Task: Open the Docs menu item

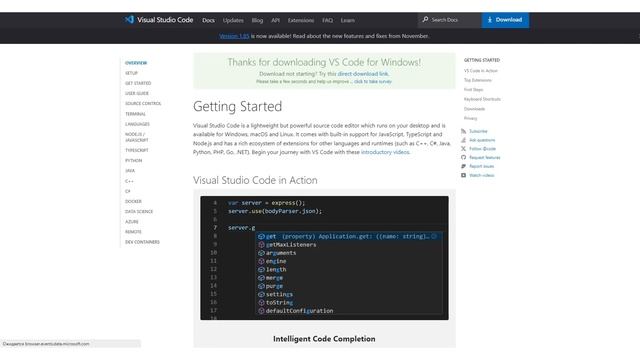Action: coord(208,20)
